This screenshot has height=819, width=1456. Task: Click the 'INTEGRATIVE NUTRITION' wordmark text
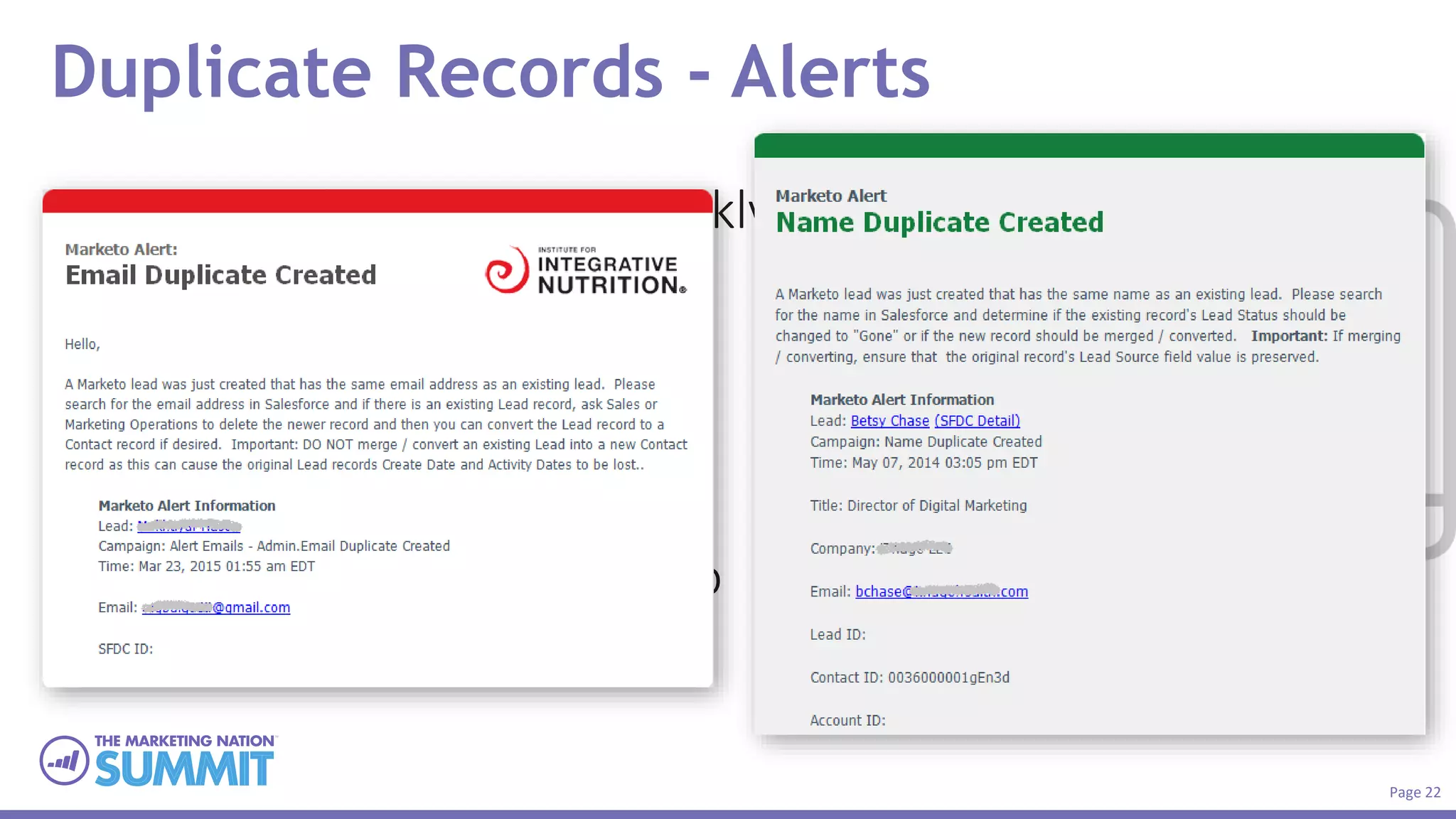[x=611, y=274]
